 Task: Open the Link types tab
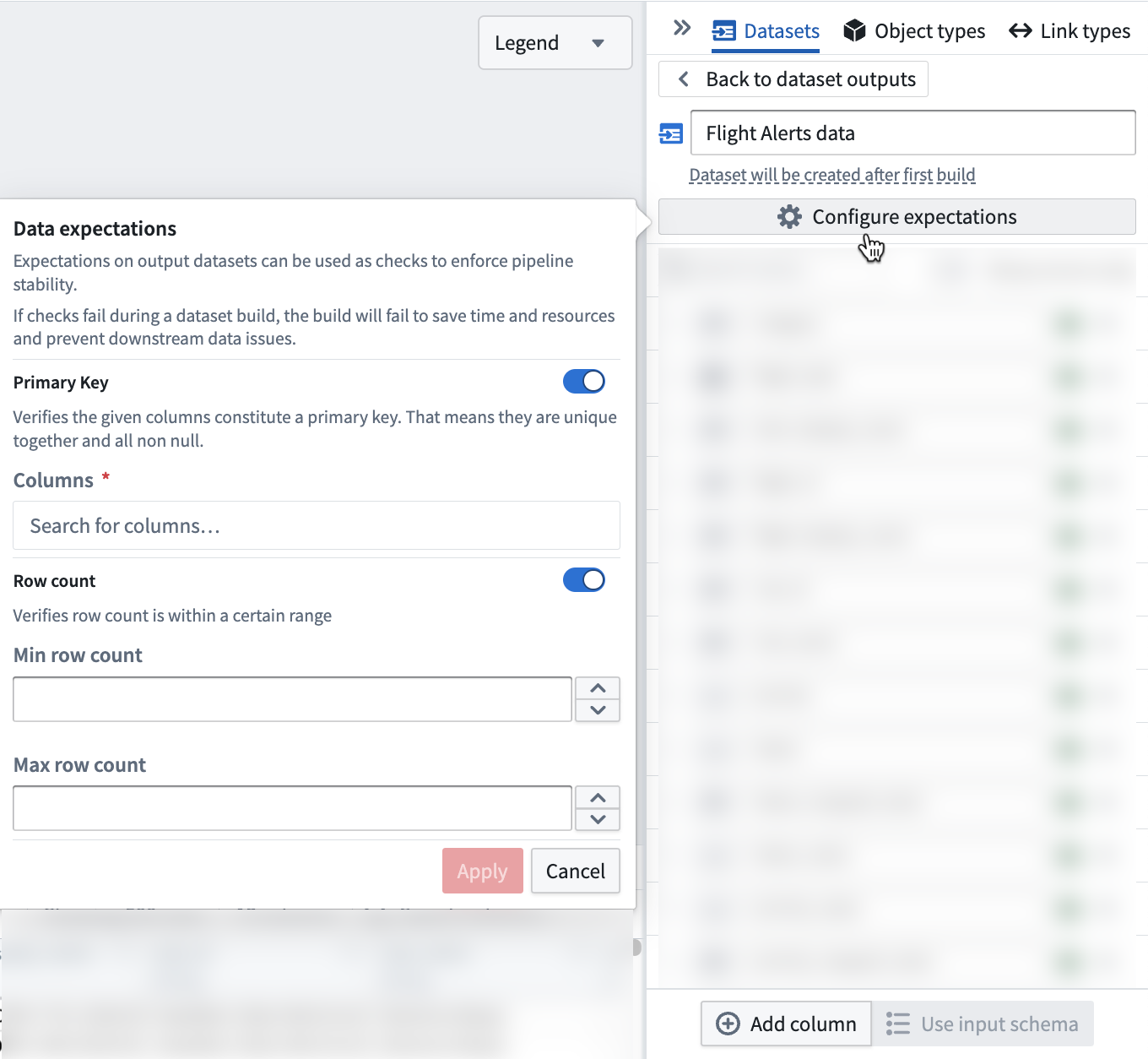pos(1069,31)
